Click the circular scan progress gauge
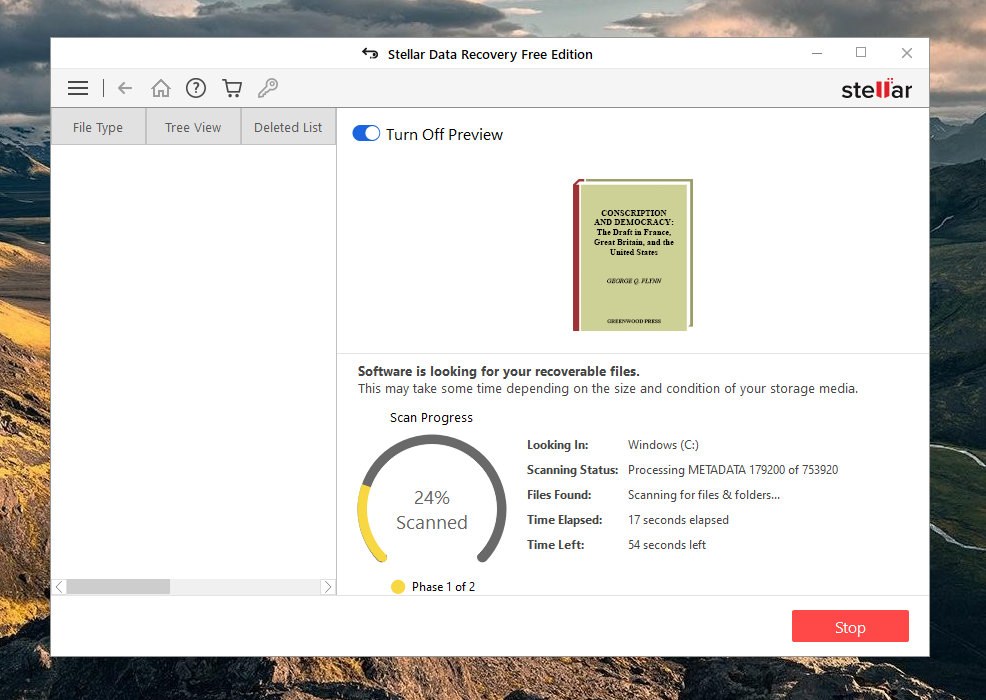The image size is (986, 700). pos(431,498)
